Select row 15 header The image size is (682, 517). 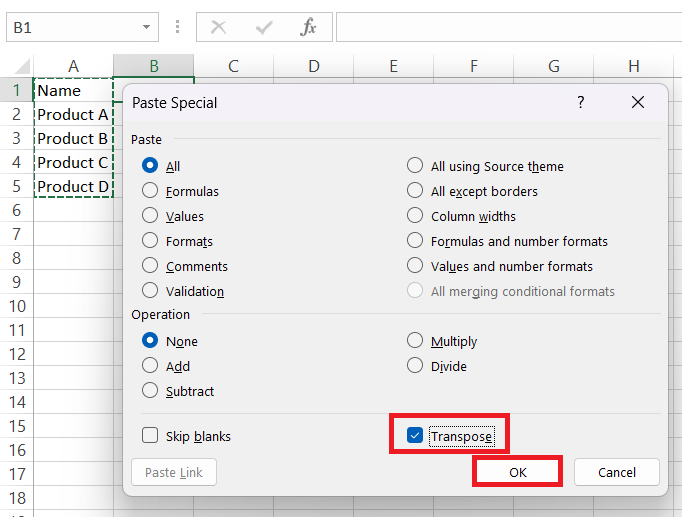pyautogui.click(x=17, y=426)
